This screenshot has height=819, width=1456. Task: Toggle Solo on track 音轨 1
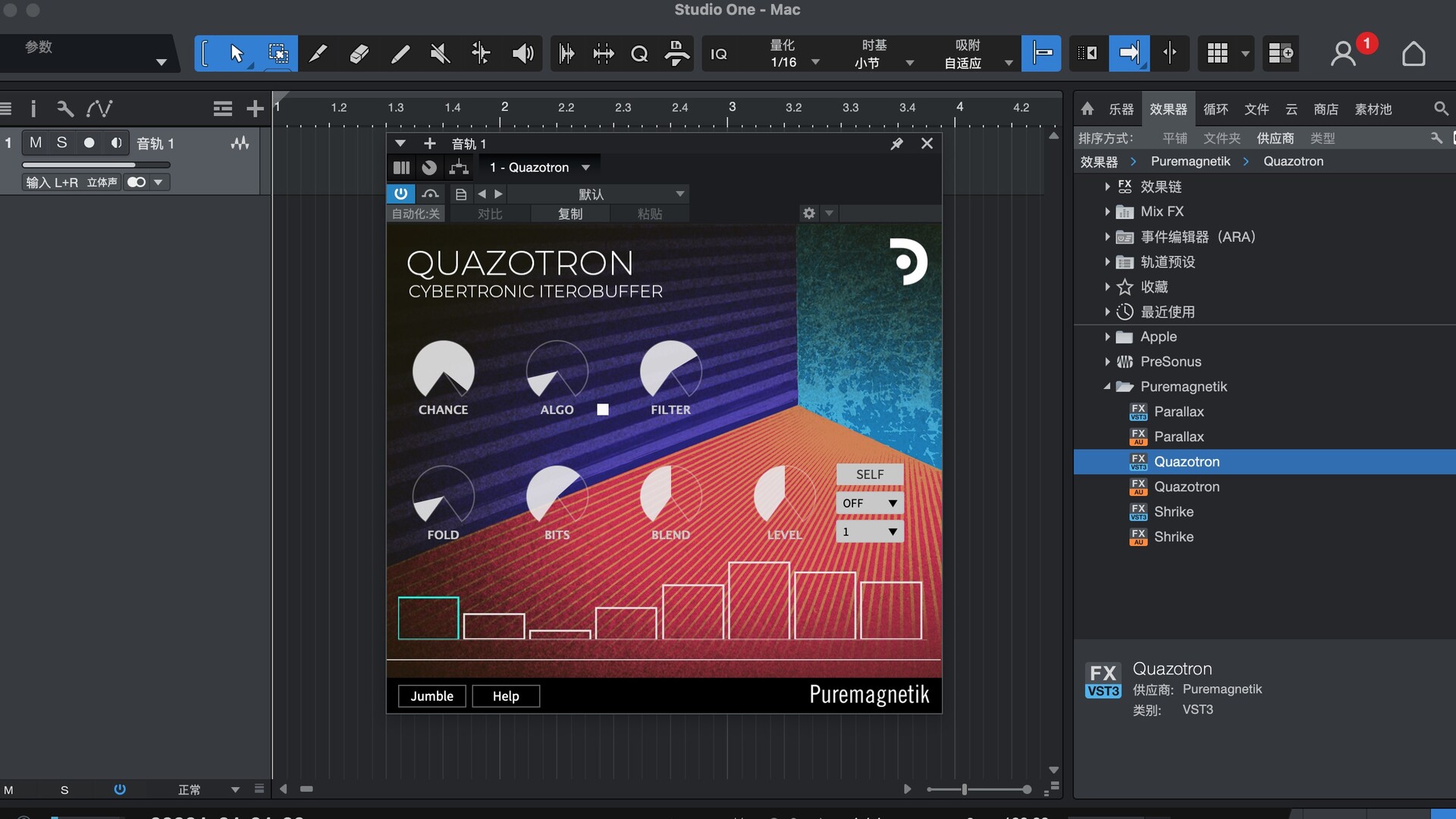coord(62,143)
